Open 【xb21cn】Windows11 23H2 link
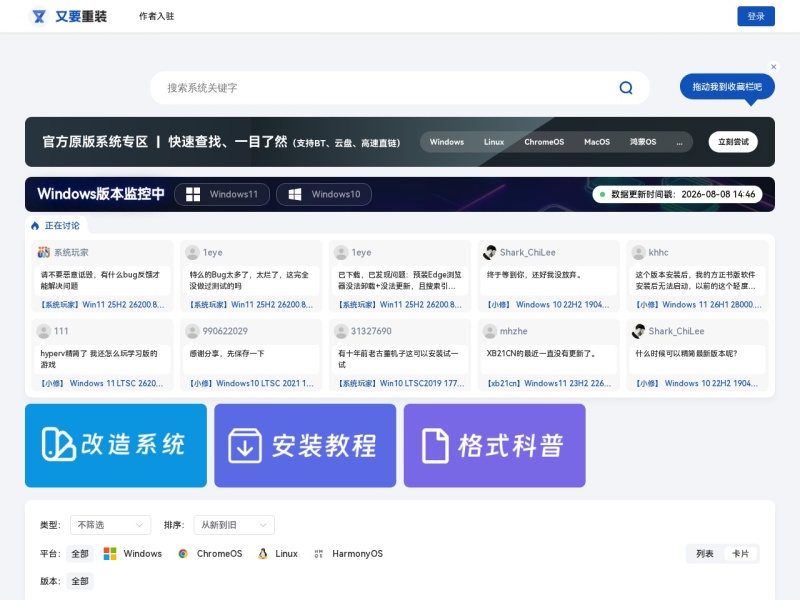 pyautogui.click(x=549, y=383)
